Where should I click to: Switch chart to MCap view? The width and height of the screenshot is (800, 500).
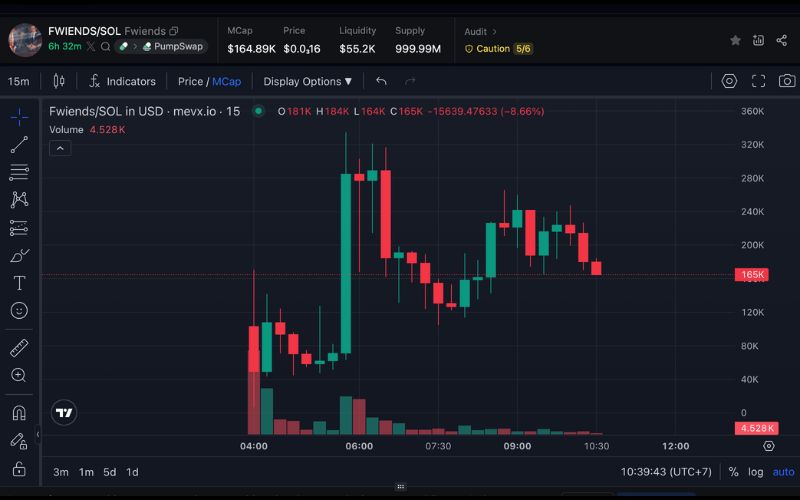(227, 81)
